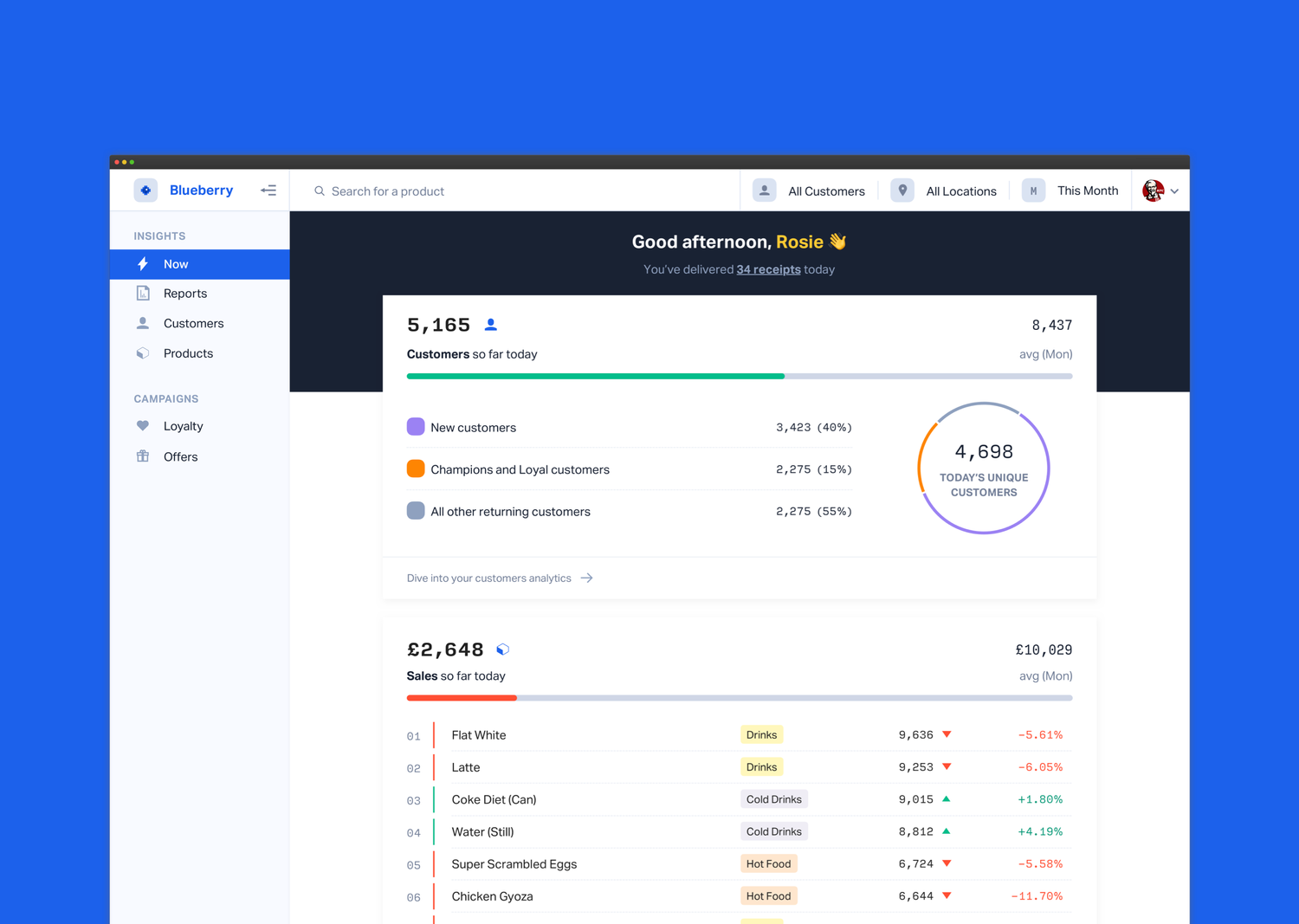Viewport: 1299px width, 924px height.
Task: Click the Loyalty heart icon
Action: 143,426
